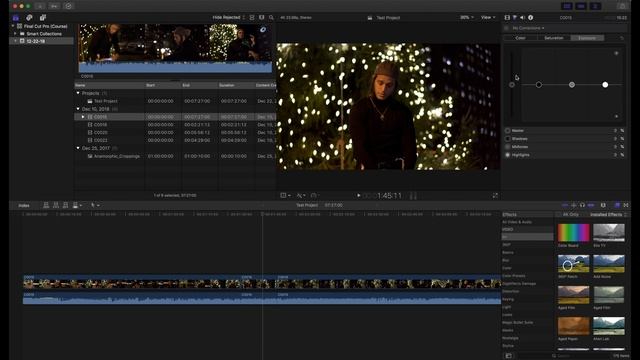
Task: Show the video inspector film icon
Action: coord(507,18)
